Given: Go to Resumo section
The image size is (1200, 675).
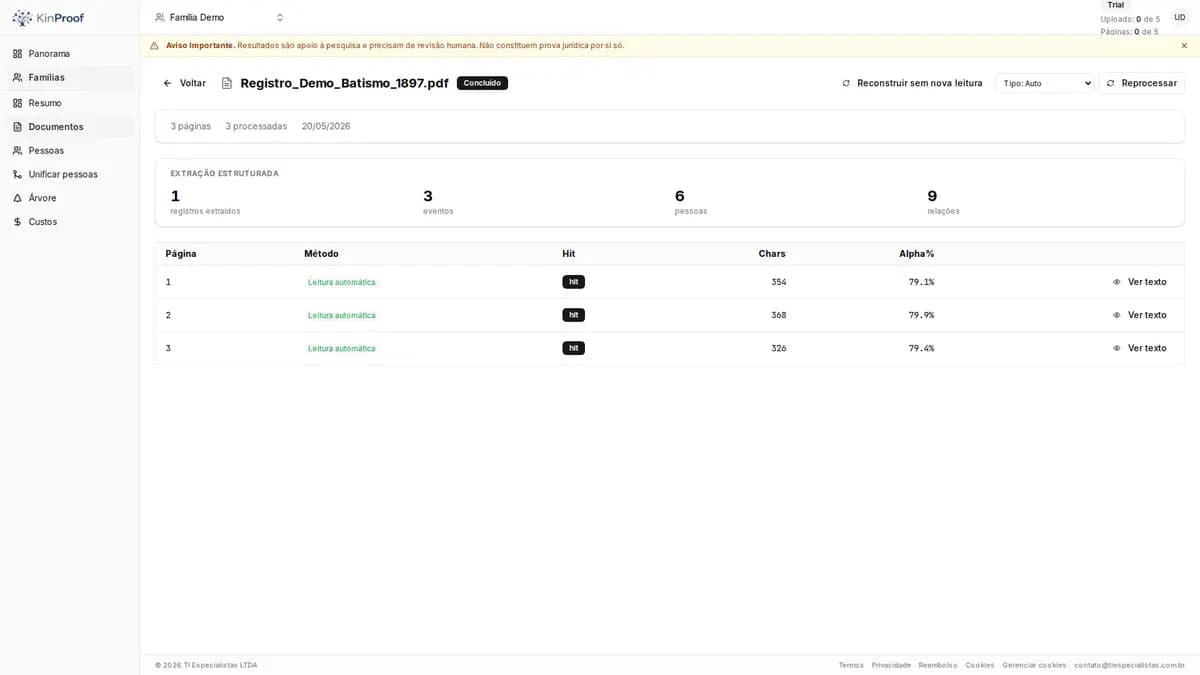Looking at the screenshot, I should [x=70, y=103].
